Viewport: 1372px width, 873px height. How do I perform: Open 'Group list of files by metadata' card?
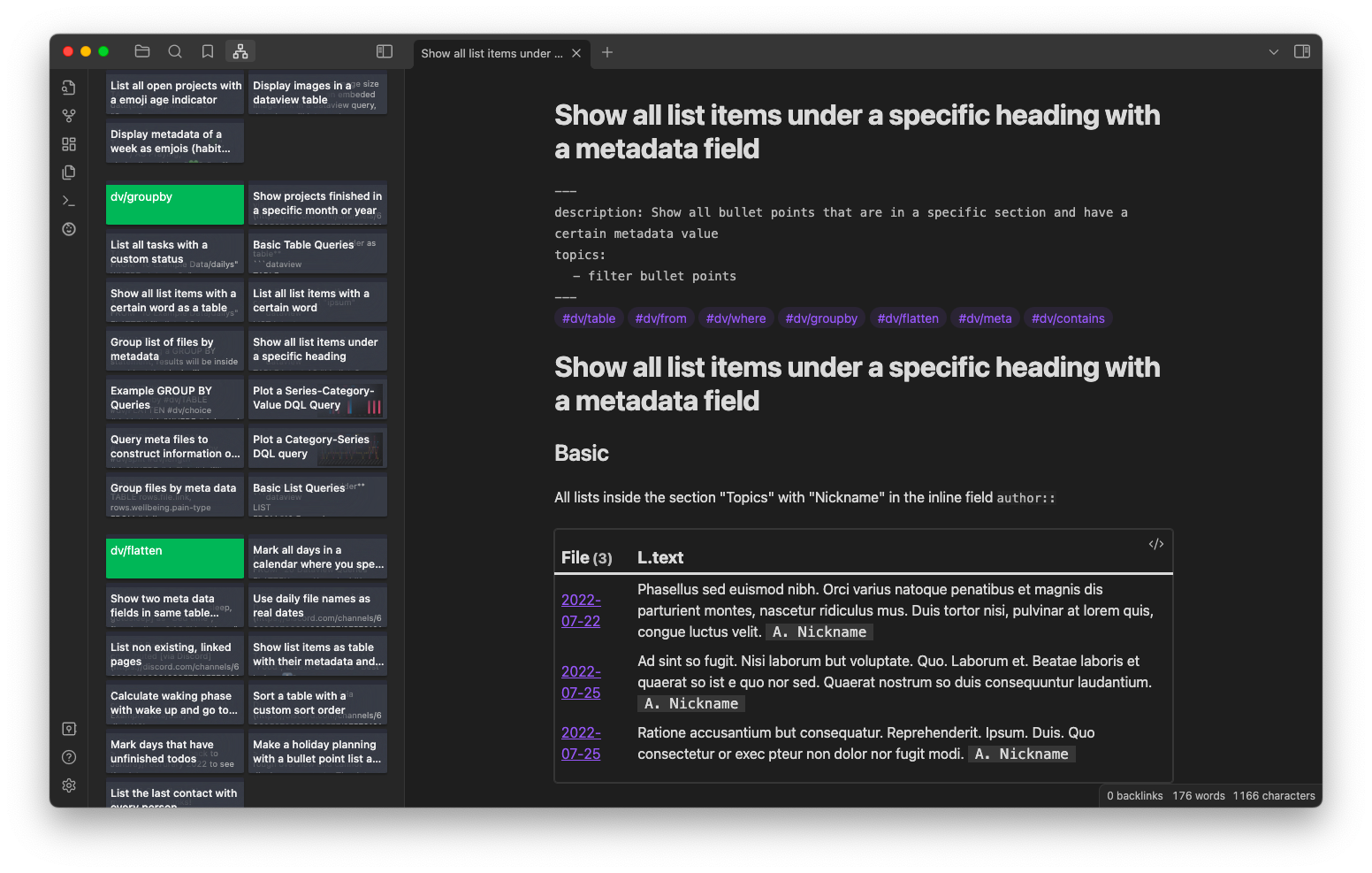[175, 350]
